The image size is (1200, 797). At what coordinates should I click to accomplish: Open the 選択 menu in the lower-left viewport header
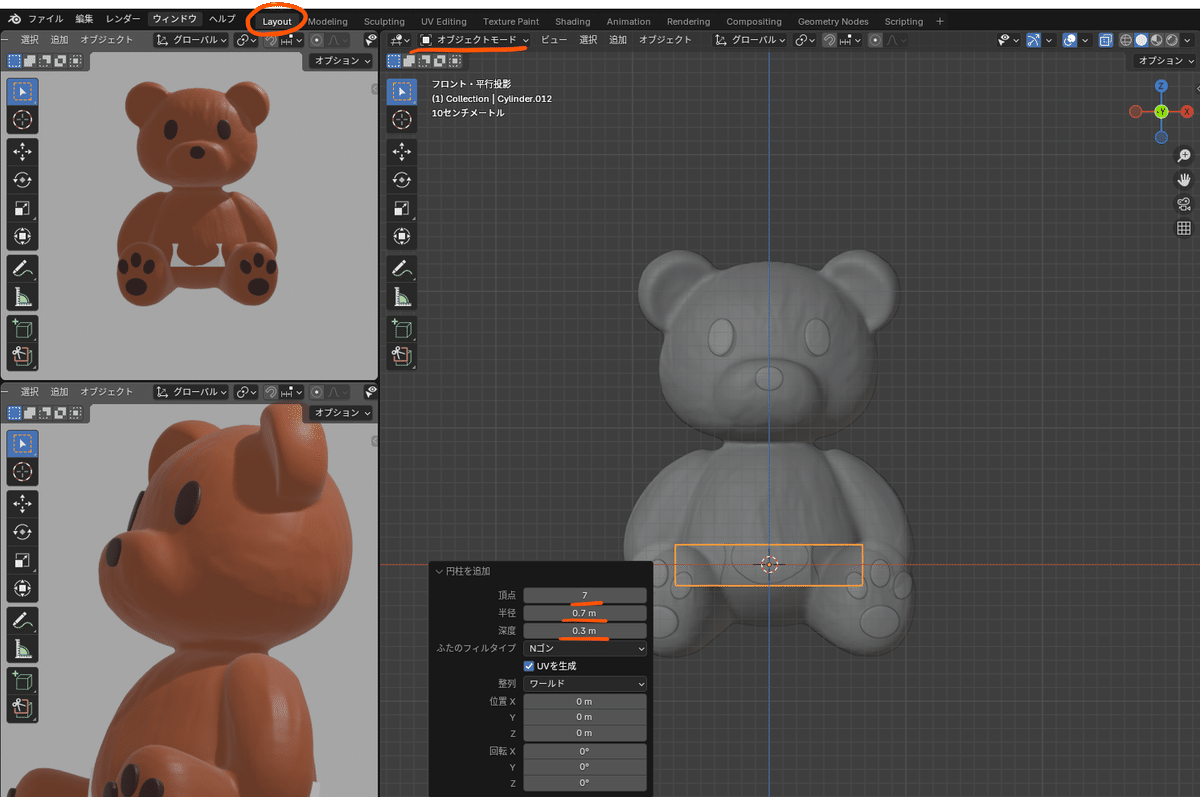(30, 392)
